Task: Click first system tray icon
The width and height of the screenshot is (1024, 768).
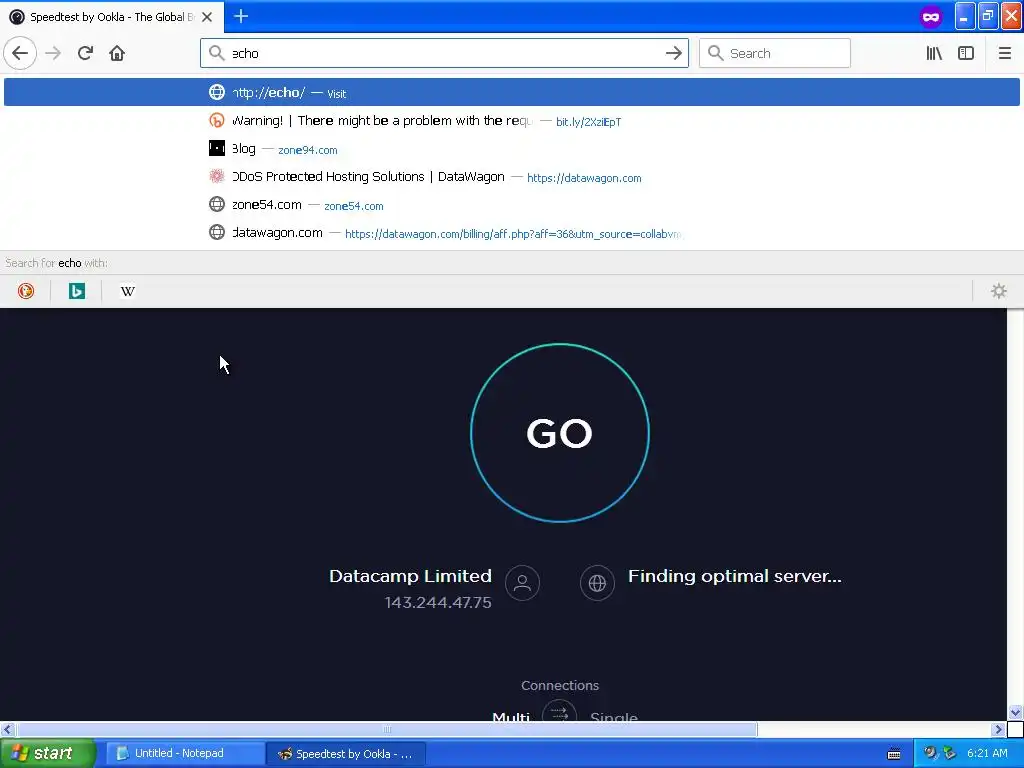Action: tap(930, 753)
